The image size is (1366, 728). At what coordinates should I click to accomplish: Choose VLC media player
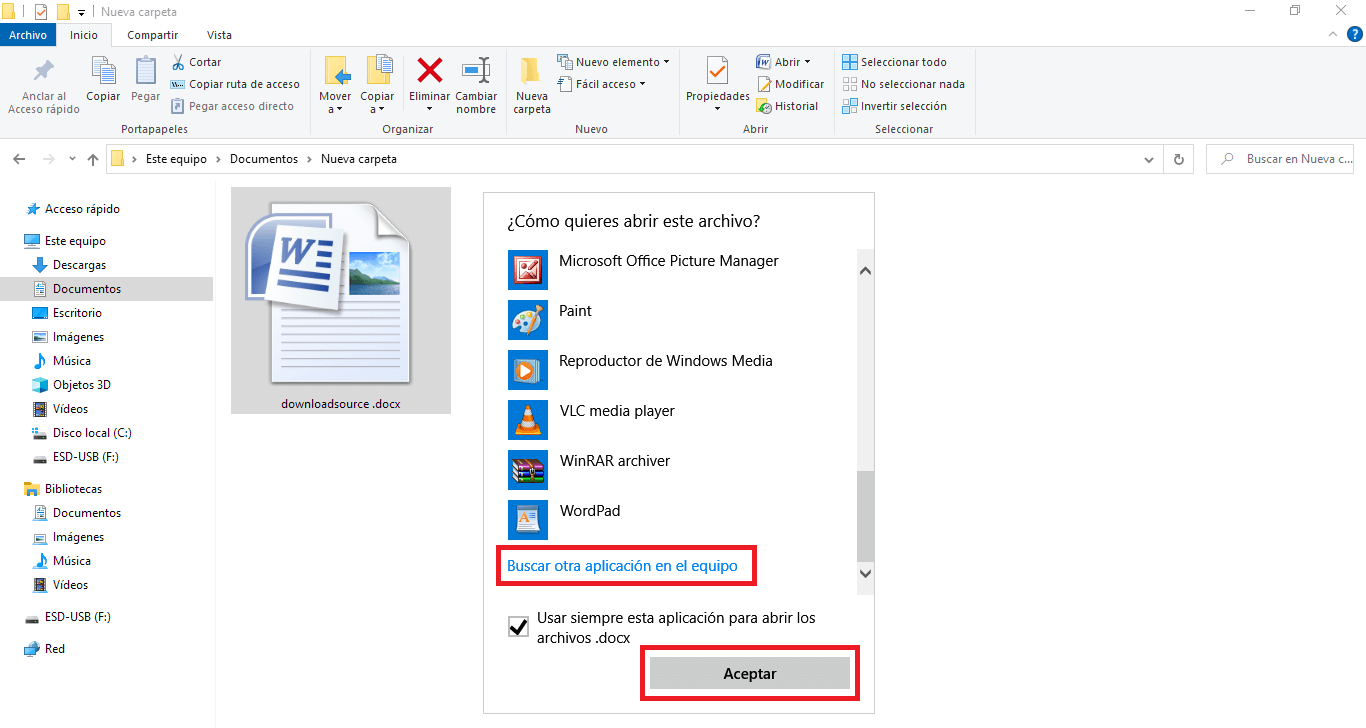tap(682, 418)
